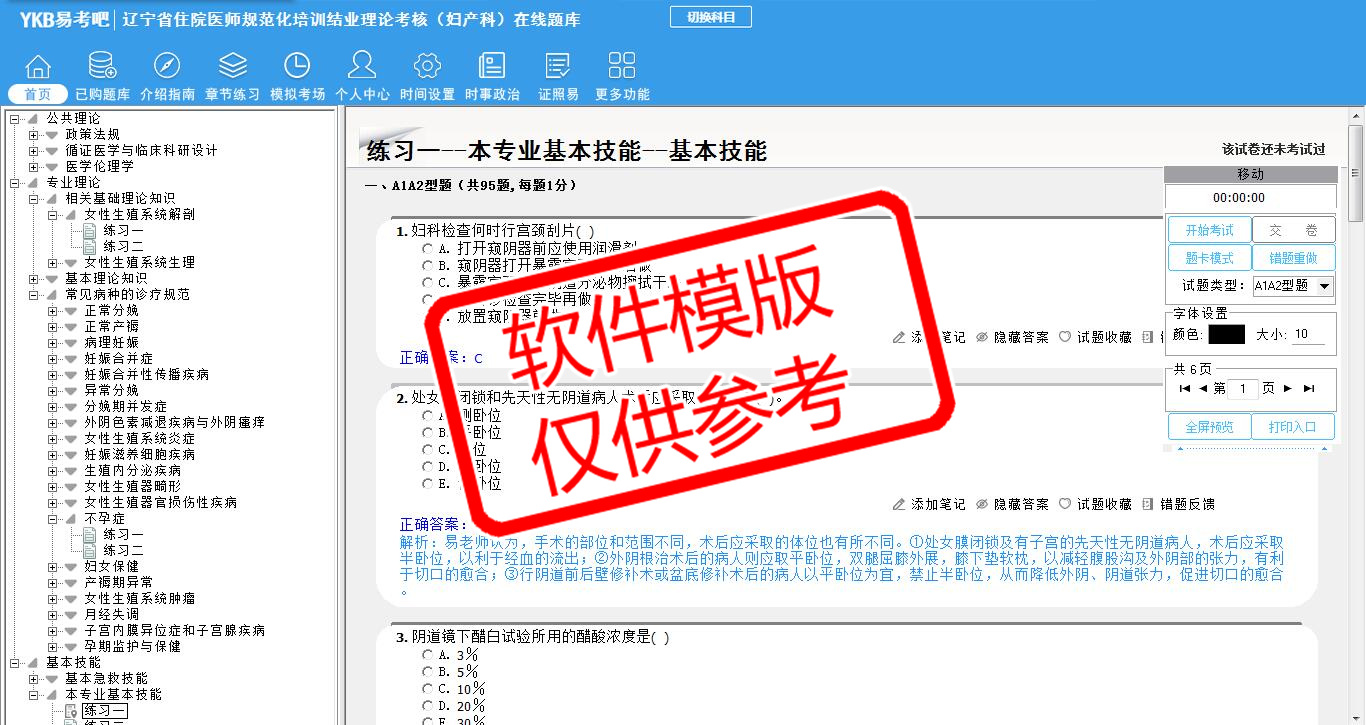This screenshot has width=1366, height=725.
Task: Collapse the 公共理论 tree node
Action: coord(15,119)
